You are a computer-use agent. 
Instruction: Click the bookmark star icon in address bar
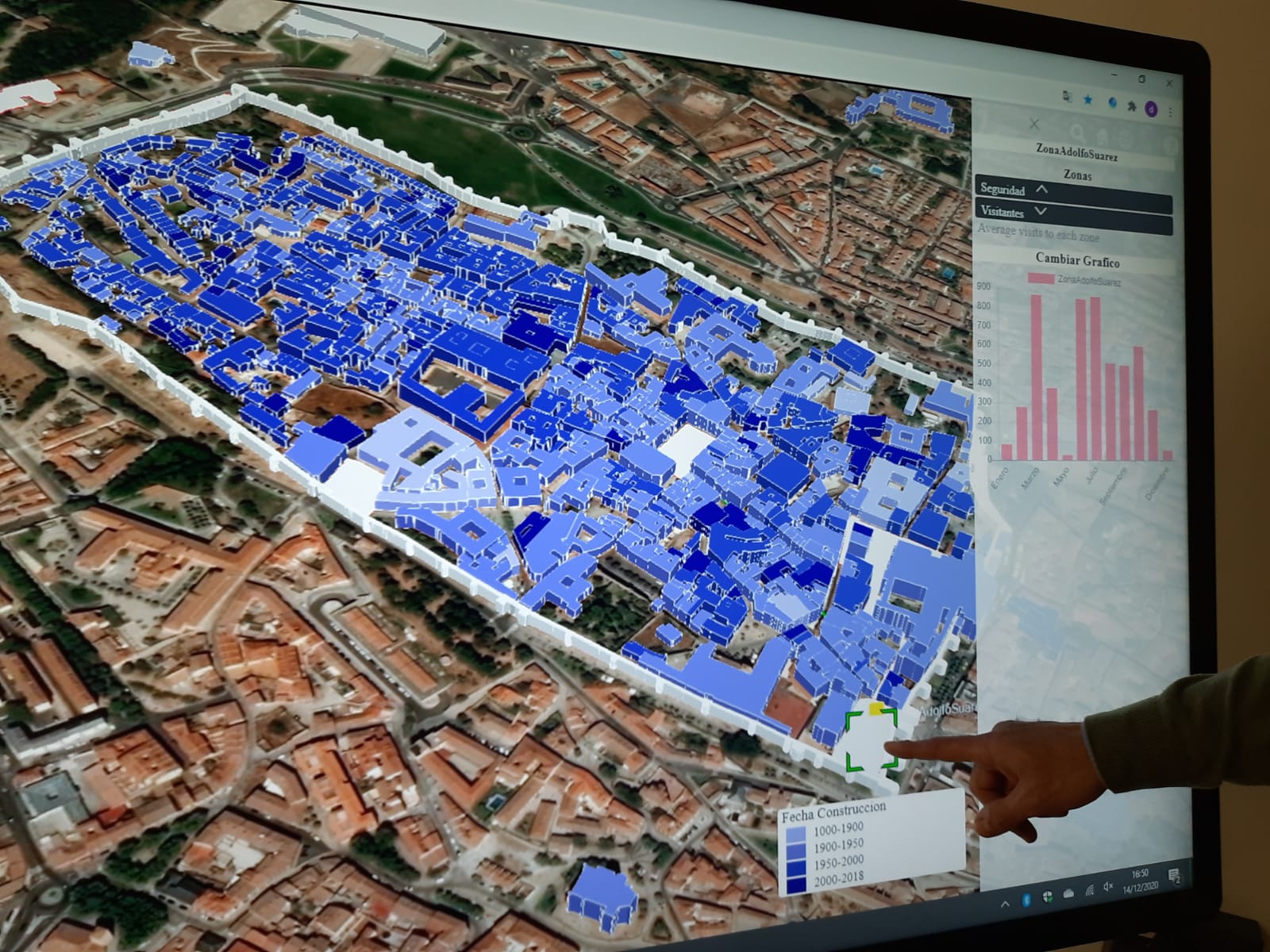[x=1087, y=100]
